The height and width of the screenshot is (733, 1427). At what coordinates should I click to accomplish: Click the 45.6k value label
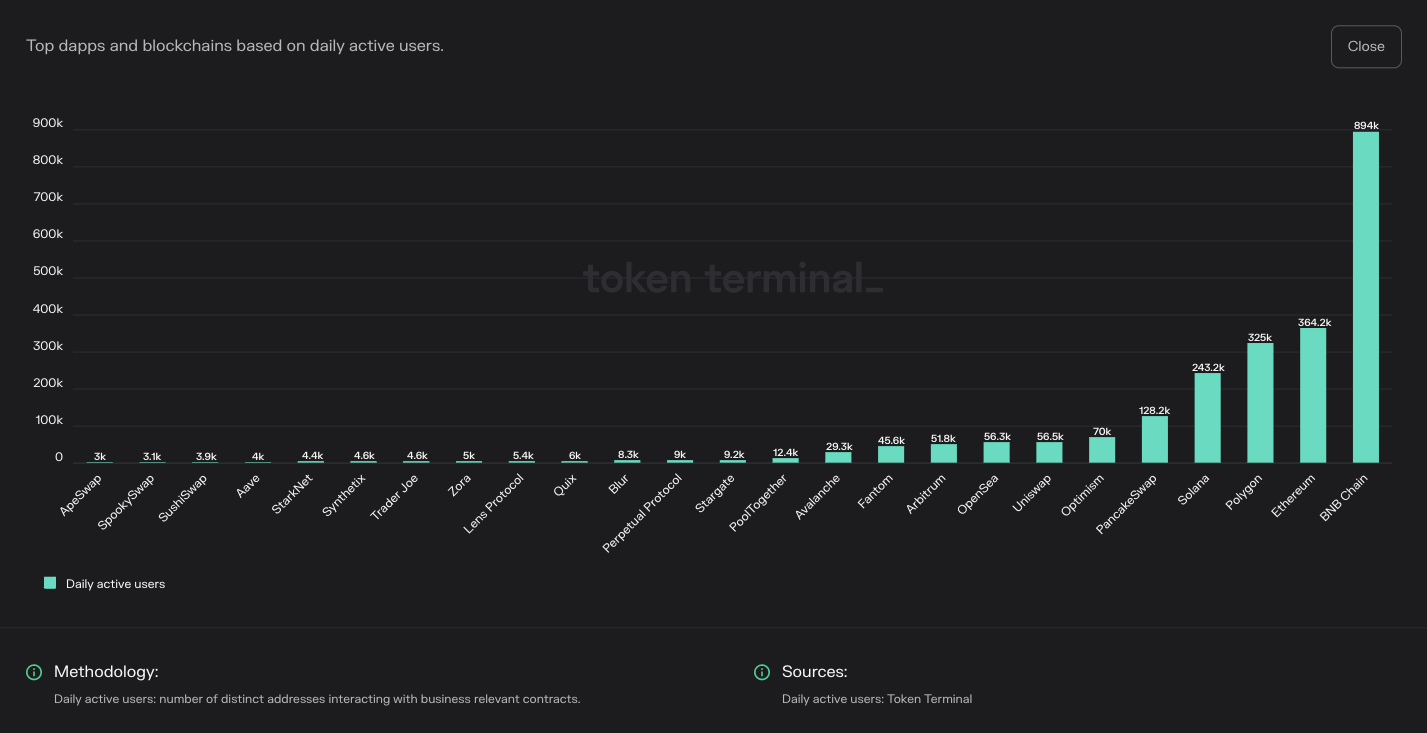coord(891,440)
